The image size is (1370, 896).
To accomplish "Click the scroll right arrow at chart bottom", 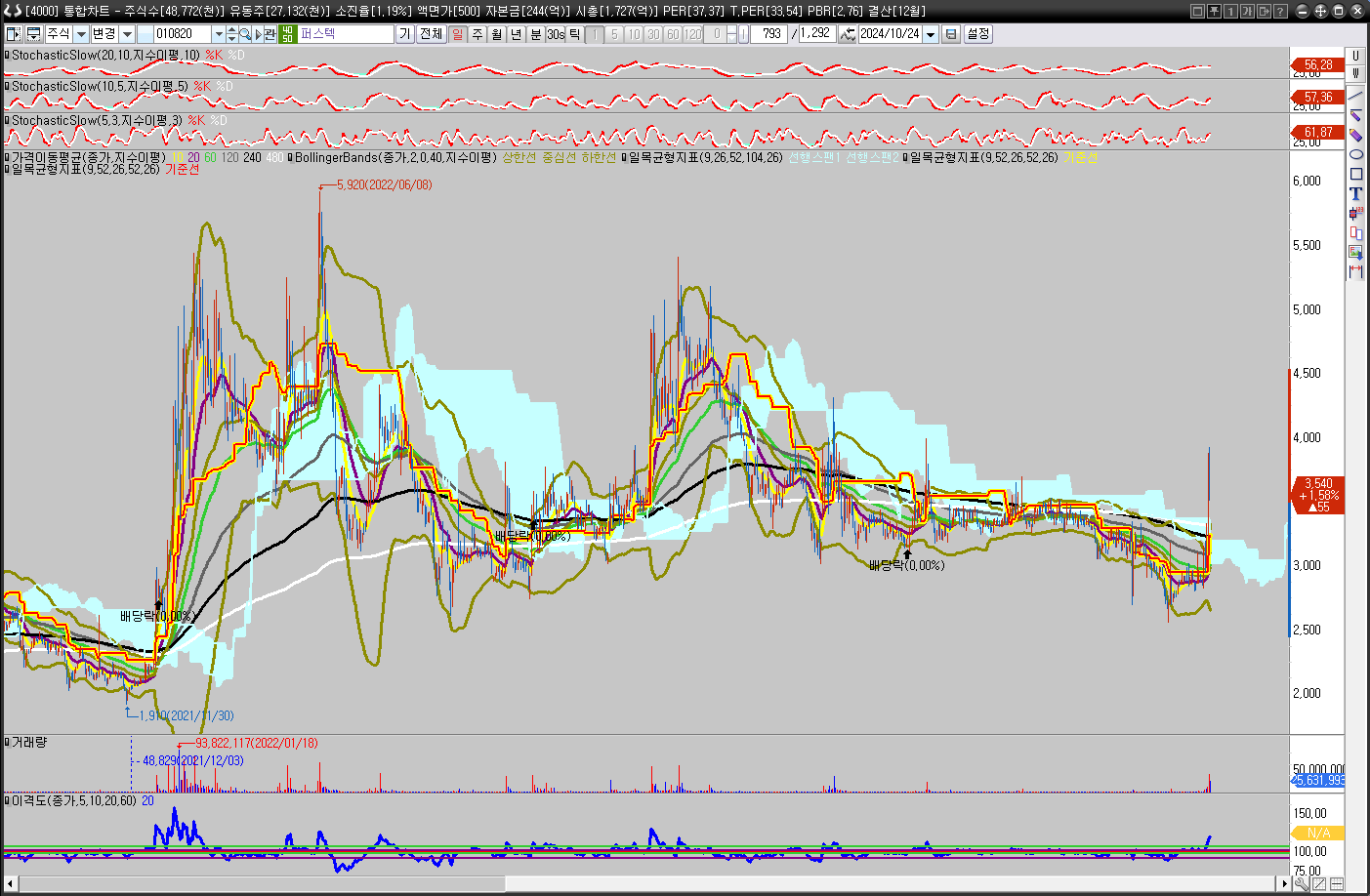I will point(1285,883).
